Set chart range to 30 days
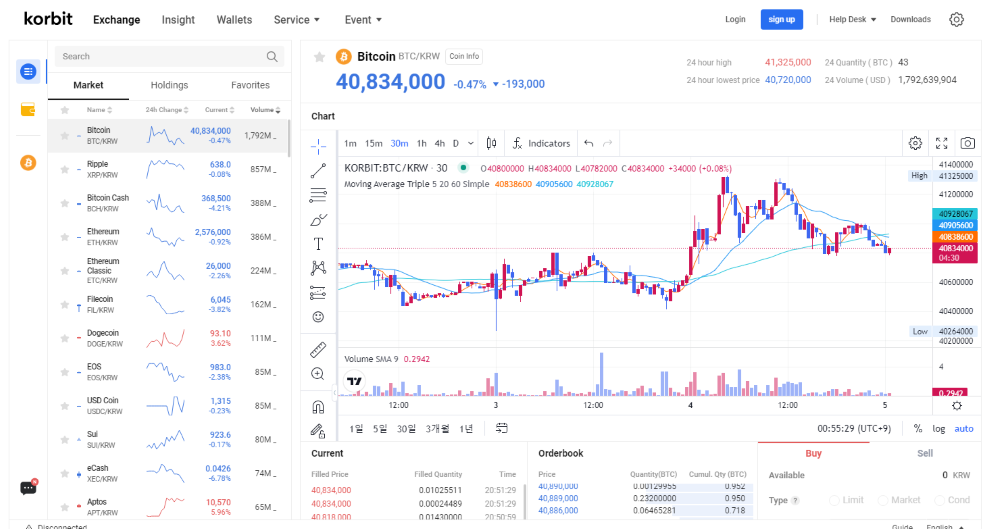 (x=406, y=429)
